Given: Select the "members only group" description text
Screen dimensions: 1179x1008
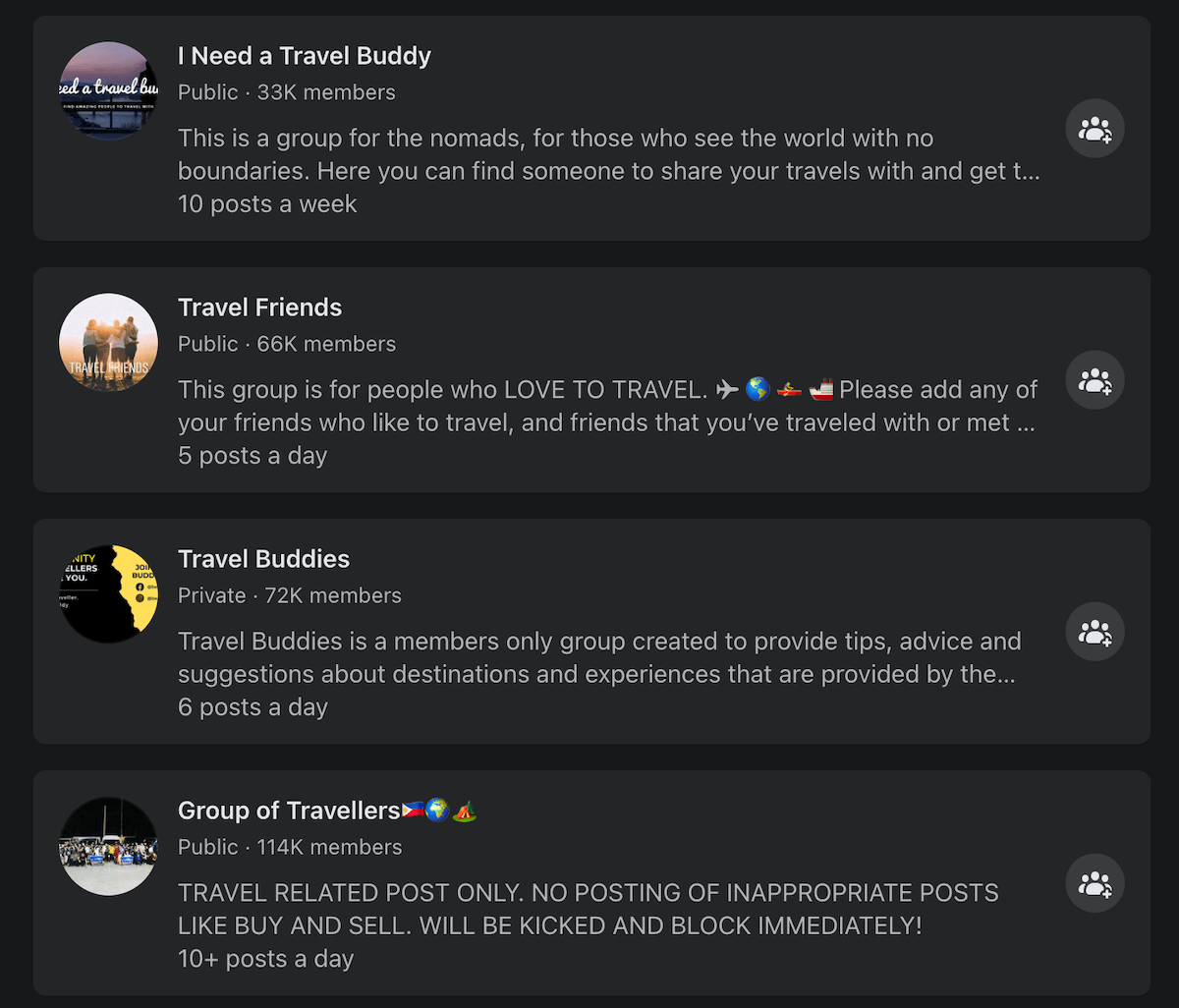Looking at the screenshot, I should (x=598, y=658).
